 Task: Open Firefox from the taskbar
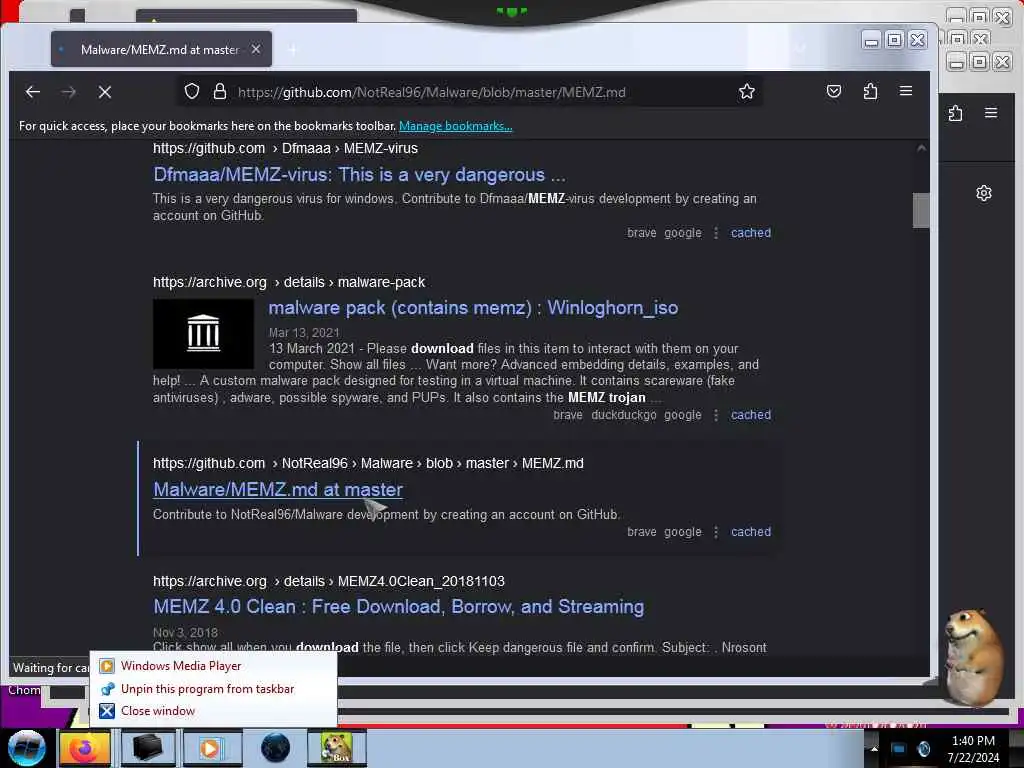tap(85, 748)
